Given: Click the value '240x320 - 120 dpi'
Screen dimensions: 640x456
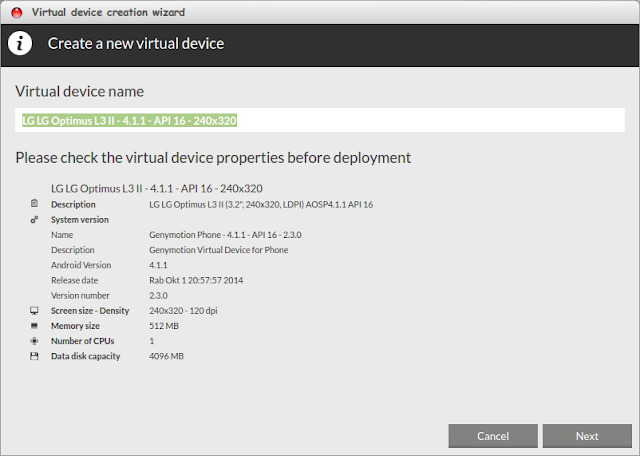Looking at the screenshot, I should point(183,311).
